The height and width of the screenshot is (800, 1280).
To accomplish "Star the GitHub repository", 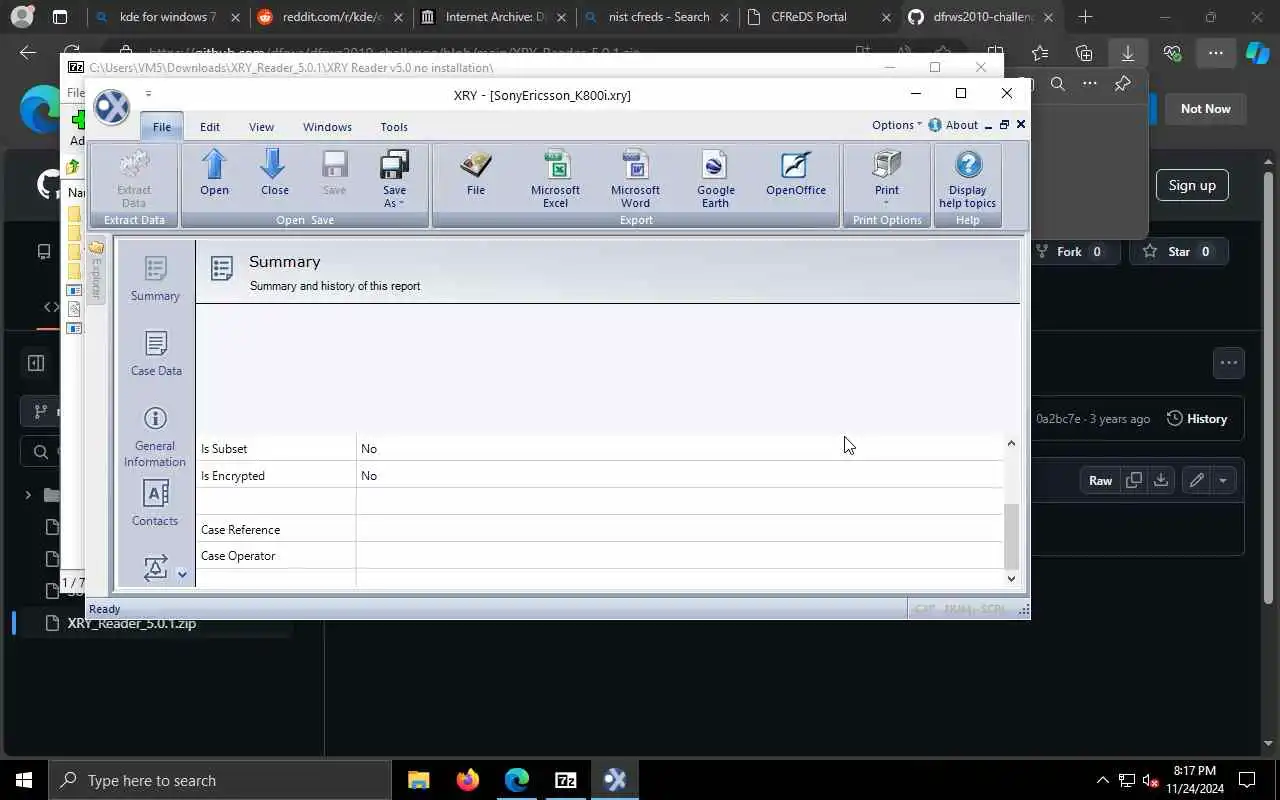I will pyautogui.click(x=1177, y=252).
